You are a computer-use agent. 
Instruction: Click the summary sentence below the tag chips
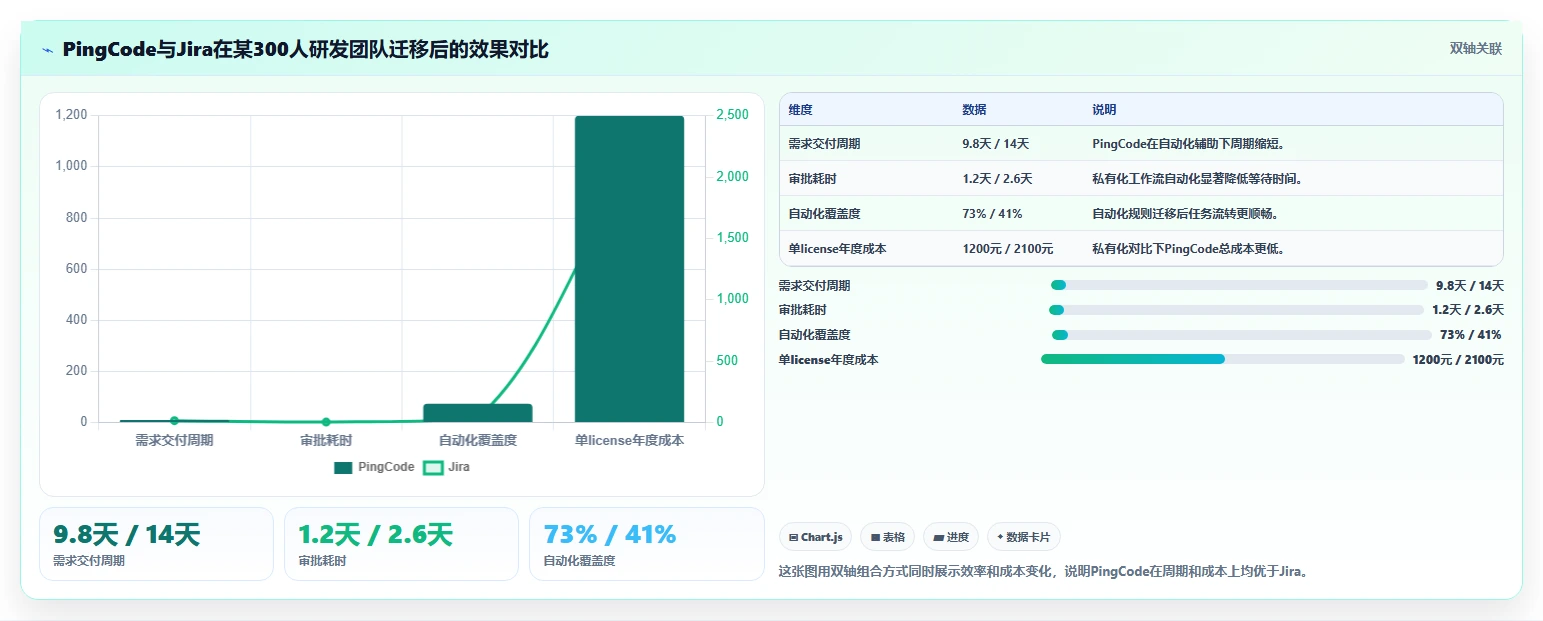[1044, 572]
